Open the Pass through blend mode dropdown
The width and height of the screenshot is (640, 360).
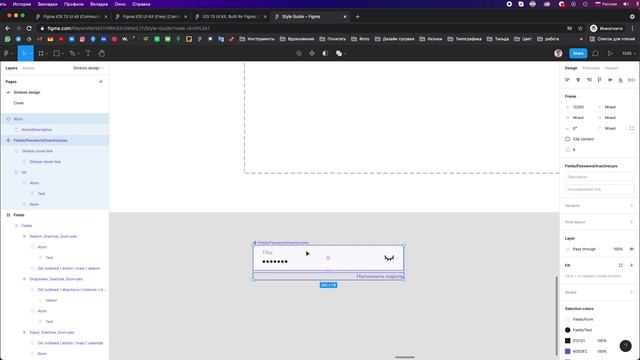(586, 249)
